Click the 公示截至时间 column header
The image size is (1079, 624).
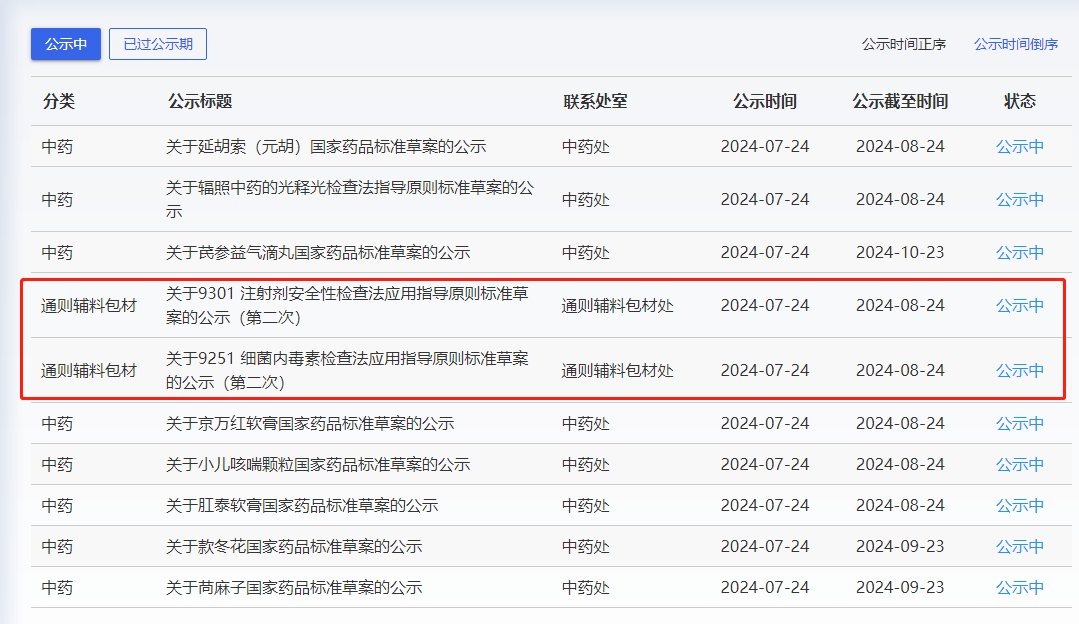(900, 101)
